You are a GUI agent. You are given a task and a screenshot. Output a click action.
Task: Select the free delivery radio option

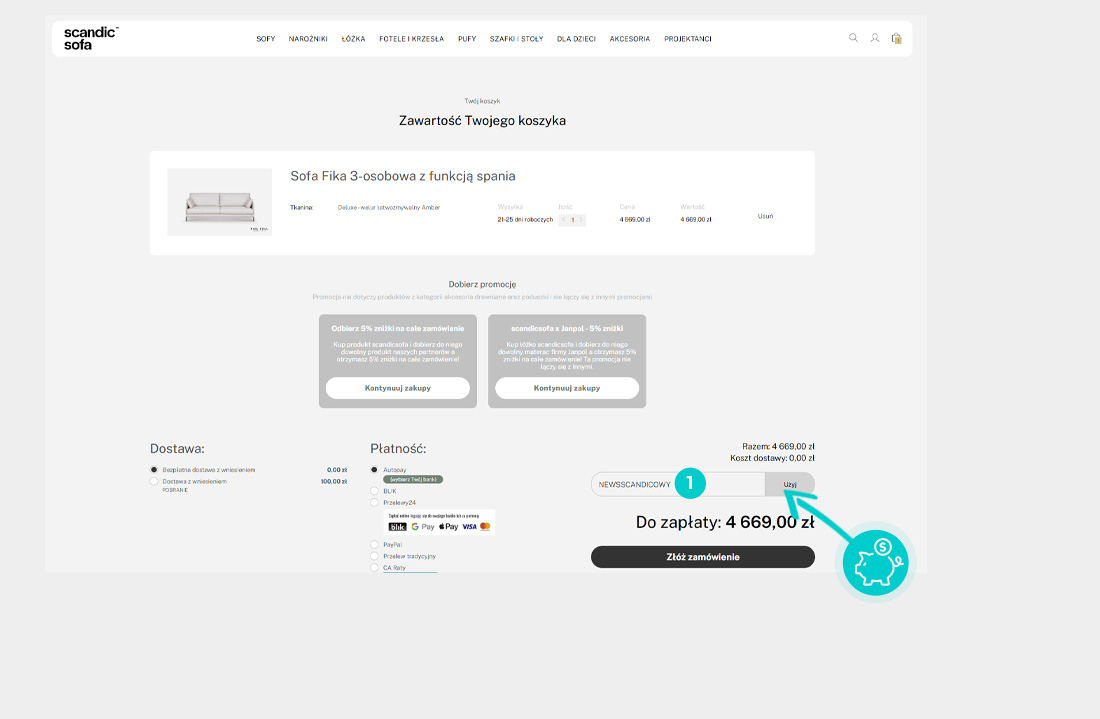tap(154, 469)
